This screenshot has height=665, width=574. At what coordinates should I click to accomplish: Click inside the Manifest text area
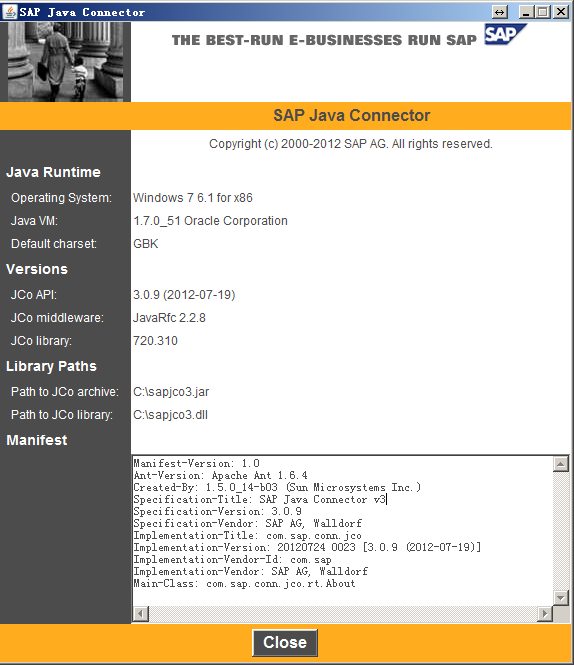point(343,531)
